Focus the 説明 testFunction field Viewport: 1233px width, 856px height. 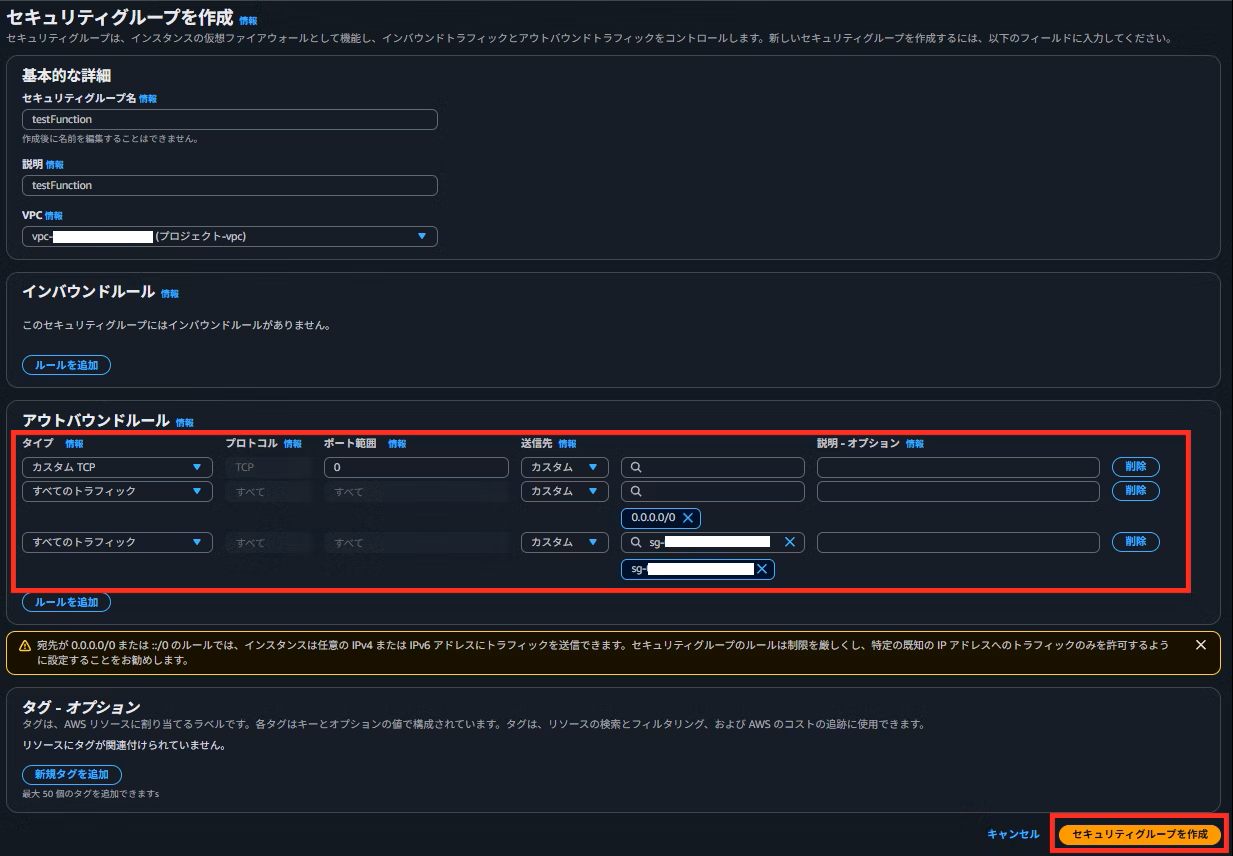point(230,185)
